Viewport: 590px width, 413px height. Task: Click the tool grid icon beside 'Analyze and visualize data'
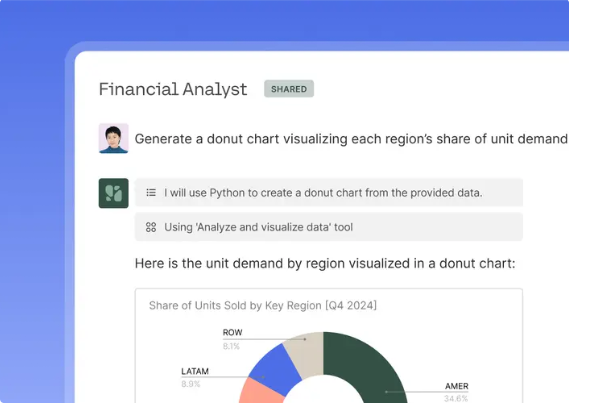click(151, 227)
